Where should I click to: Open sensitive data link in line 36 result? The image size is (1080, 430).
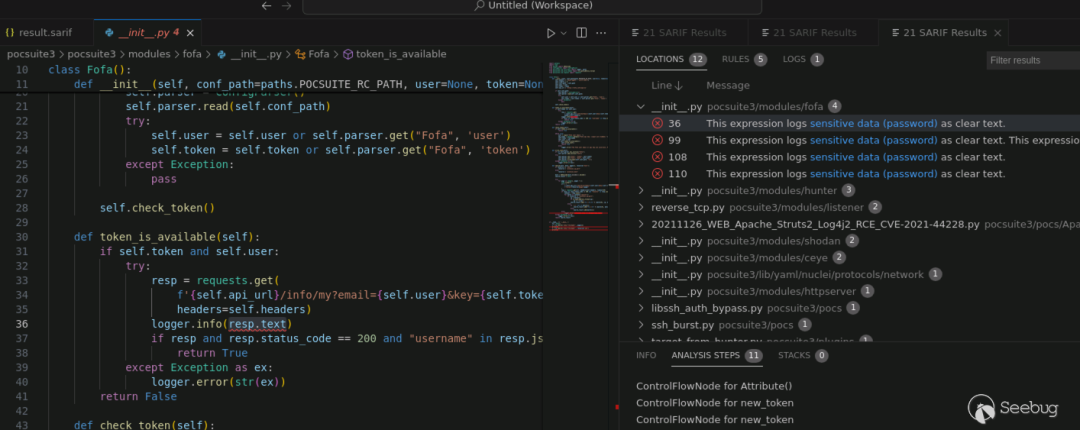(873, 123)
